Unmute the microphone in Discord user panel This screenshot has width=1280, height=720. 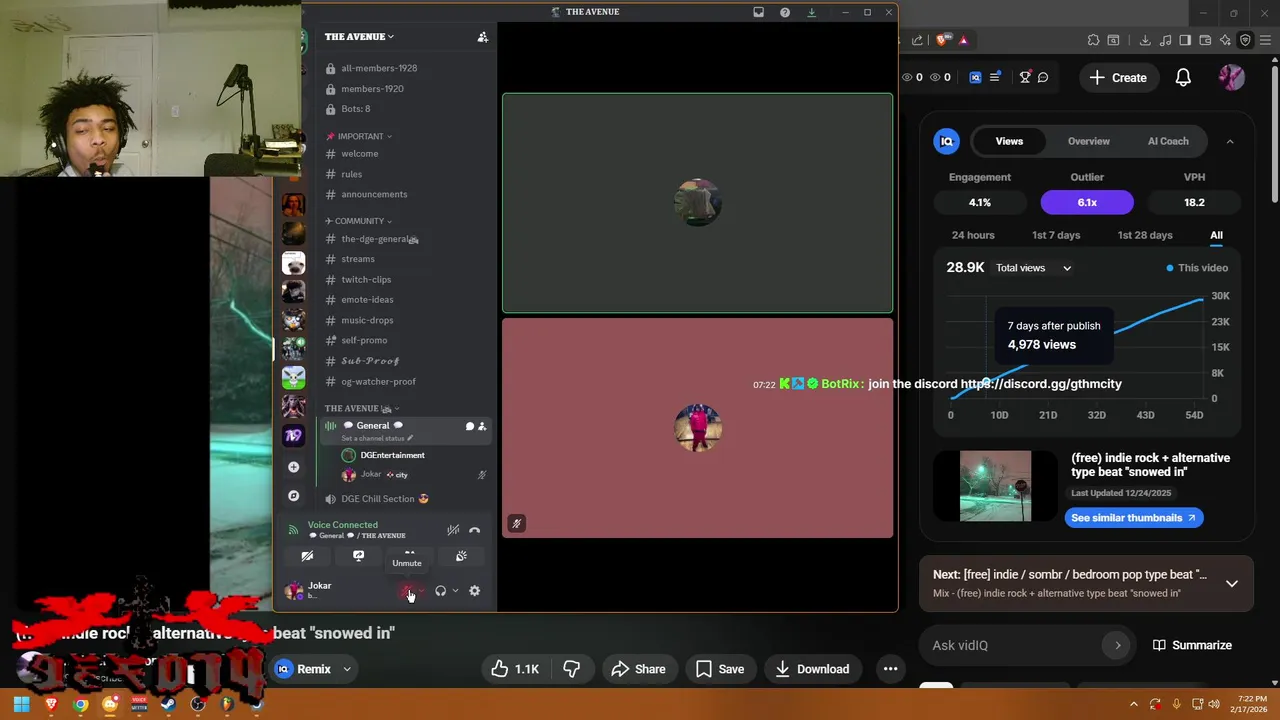click(408, 591)
